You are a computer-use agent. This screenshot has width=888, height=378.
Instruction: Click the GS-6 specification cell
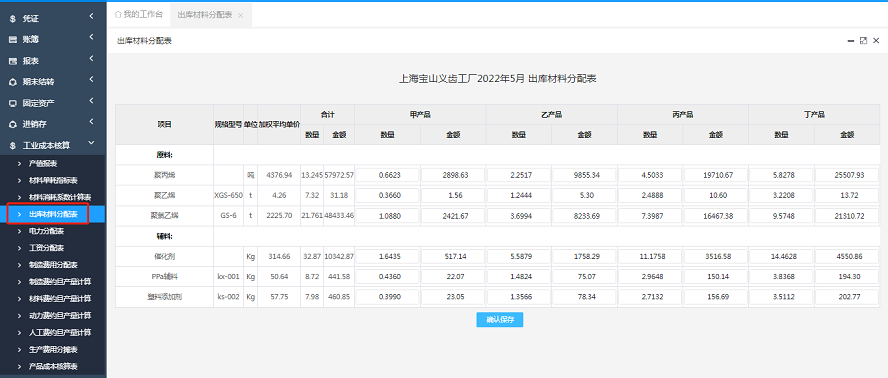tap(228, 216)
